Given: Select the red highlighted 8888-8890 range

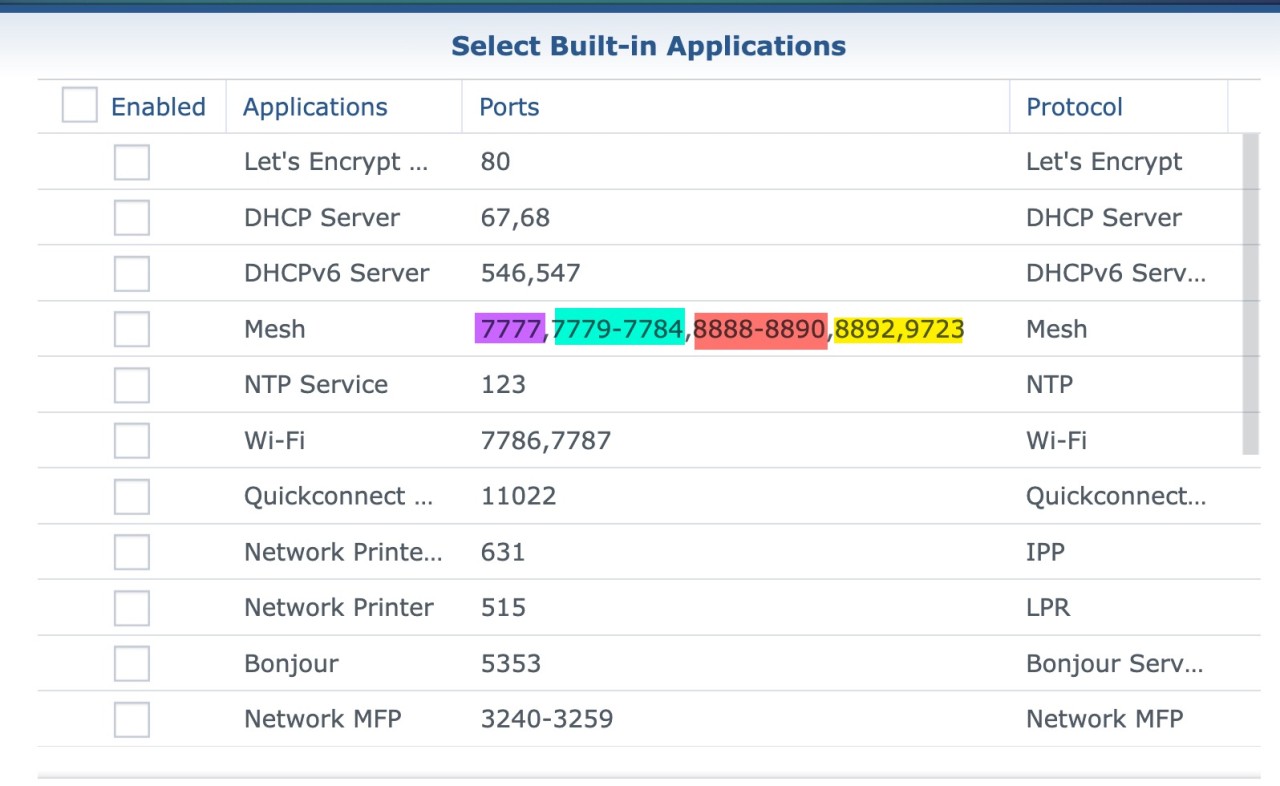Looking at the screenshot, I should (x=760, y=329).
